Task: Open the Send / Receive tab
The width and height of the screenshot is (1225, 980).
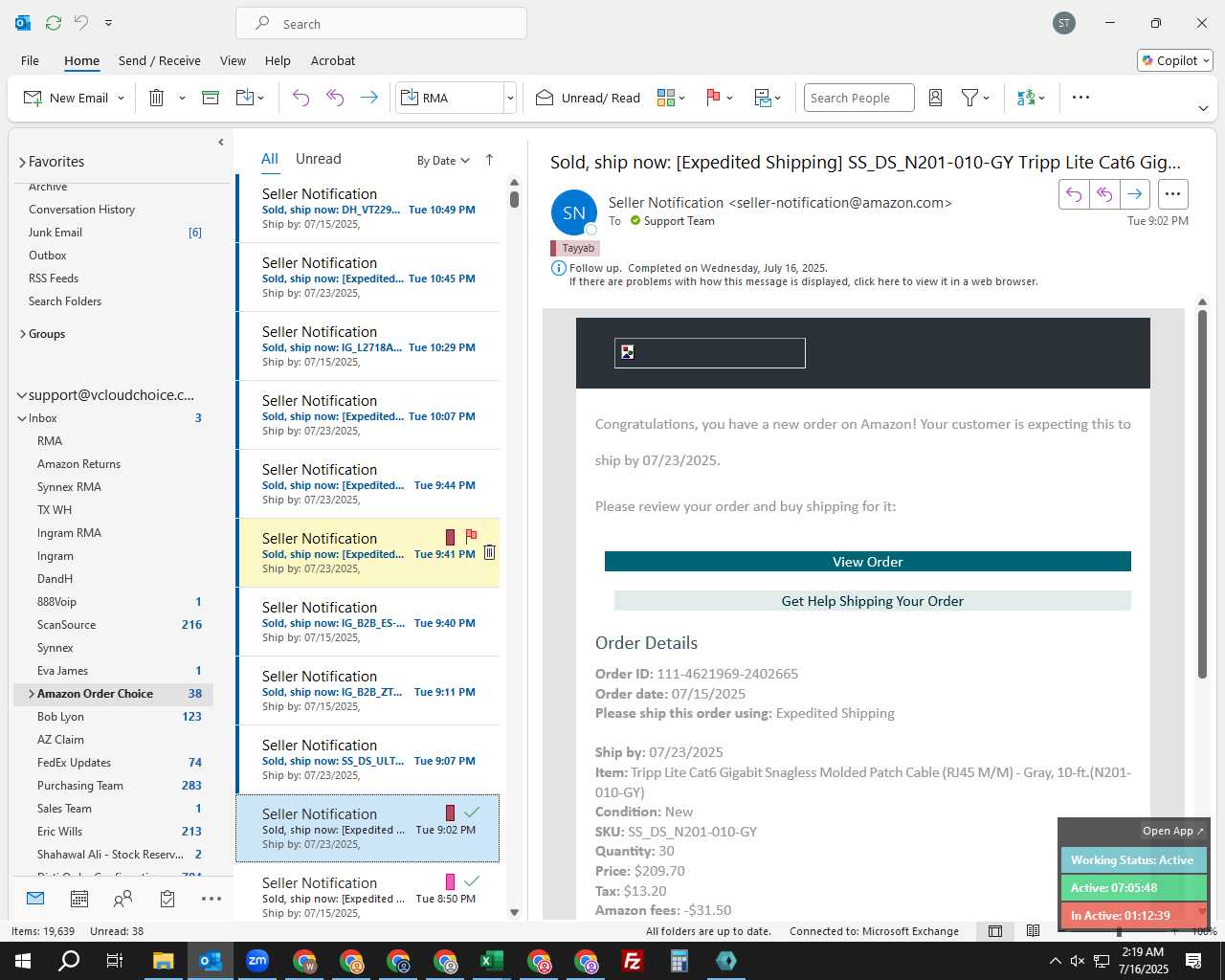Action: (x=160, y=60)
